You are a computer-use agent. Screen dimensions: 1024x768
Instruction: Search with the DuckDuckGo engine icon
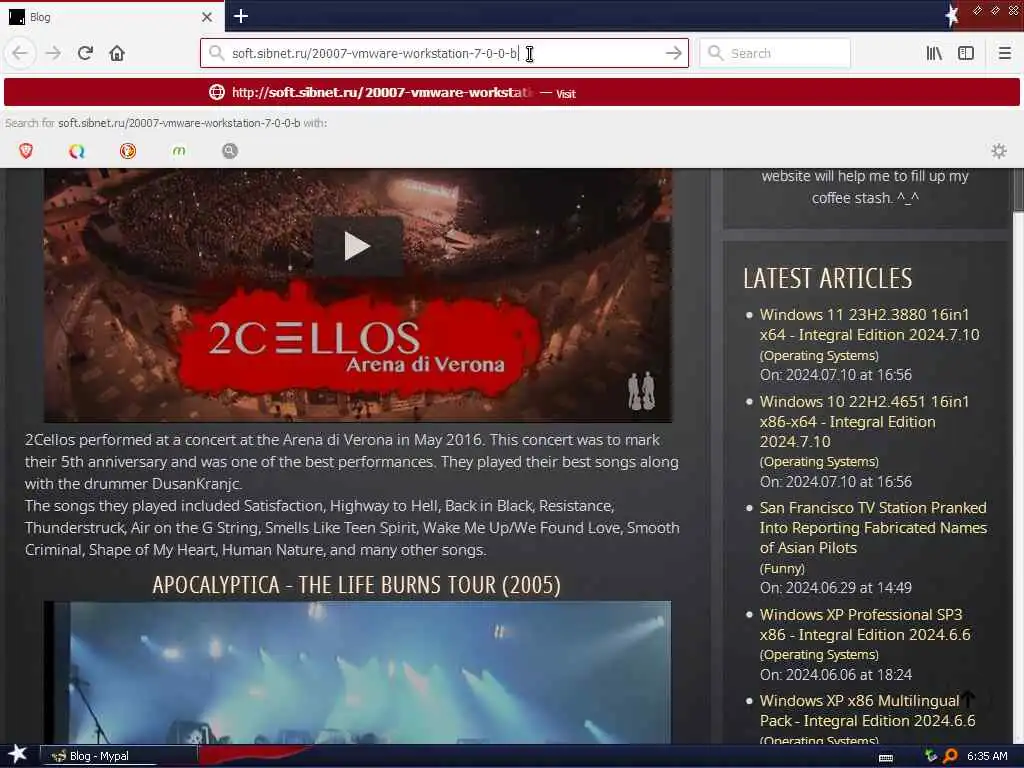point(128,152)
